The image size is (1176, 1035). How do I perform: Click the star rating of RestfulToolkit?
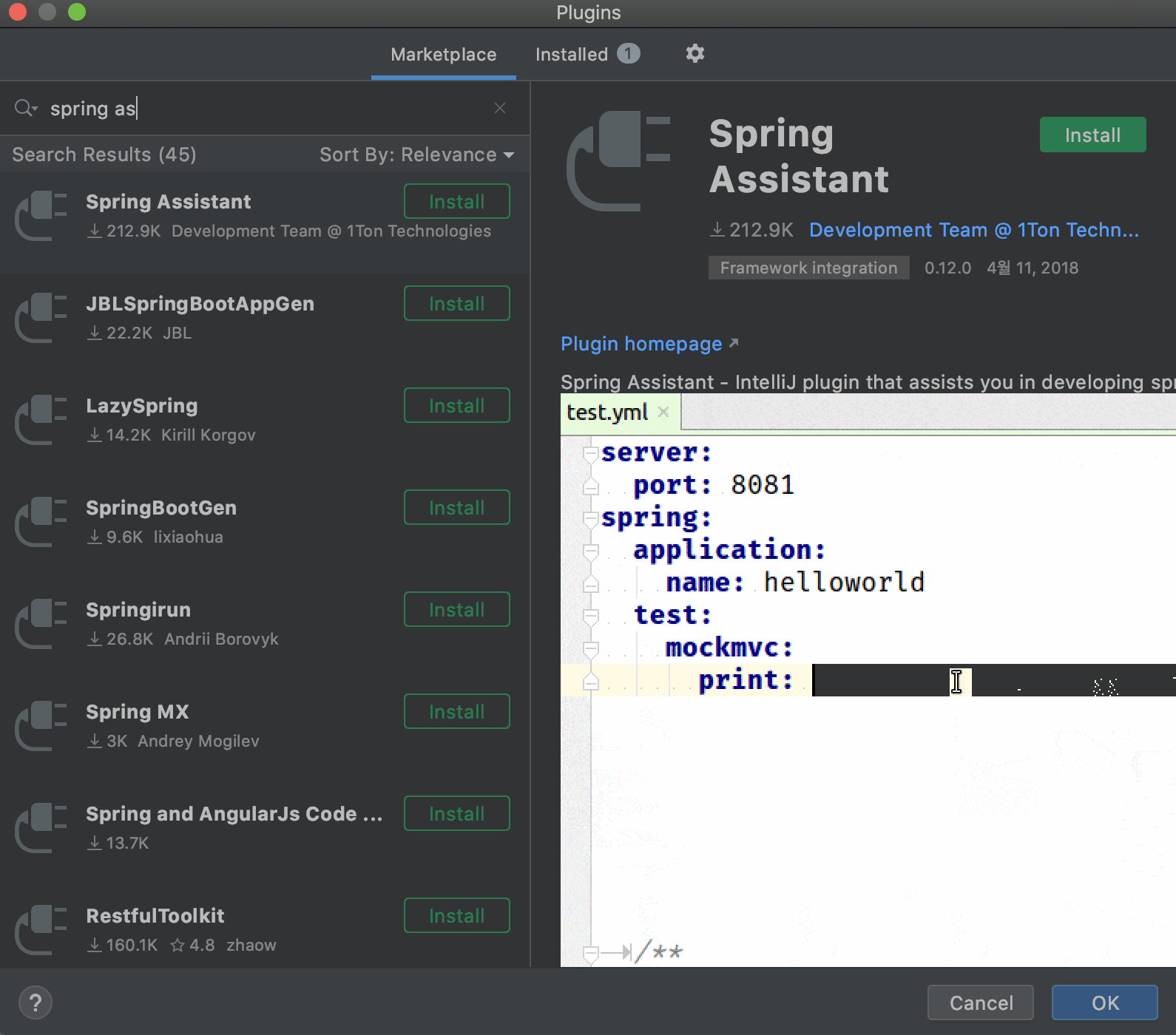192,945
